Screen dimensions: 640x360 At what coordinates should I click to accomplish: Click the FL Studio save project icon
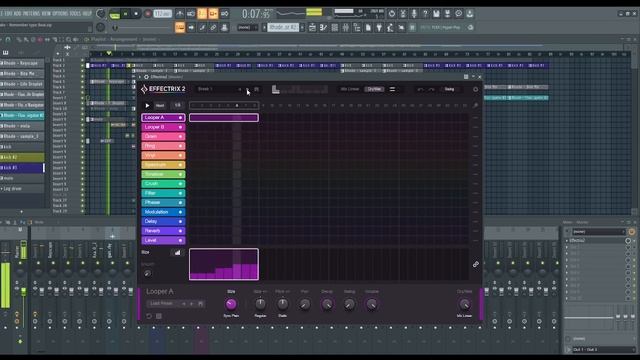[436, 14]
